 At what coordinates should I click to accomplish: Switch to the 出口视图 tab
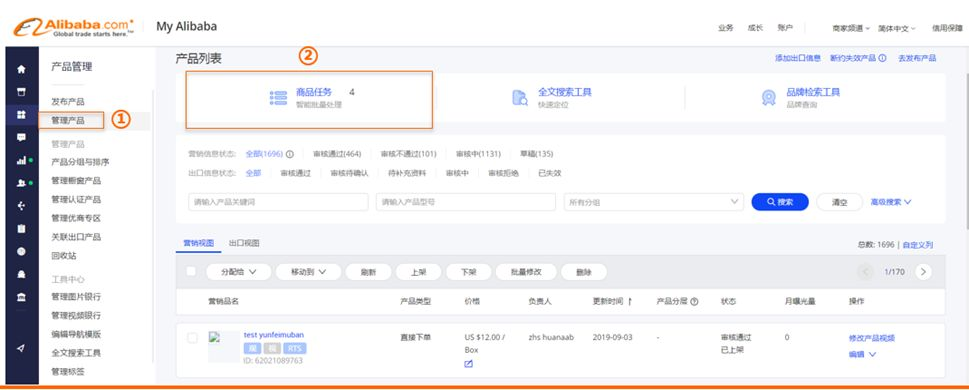pyautogui.click(x=244, y=244)
